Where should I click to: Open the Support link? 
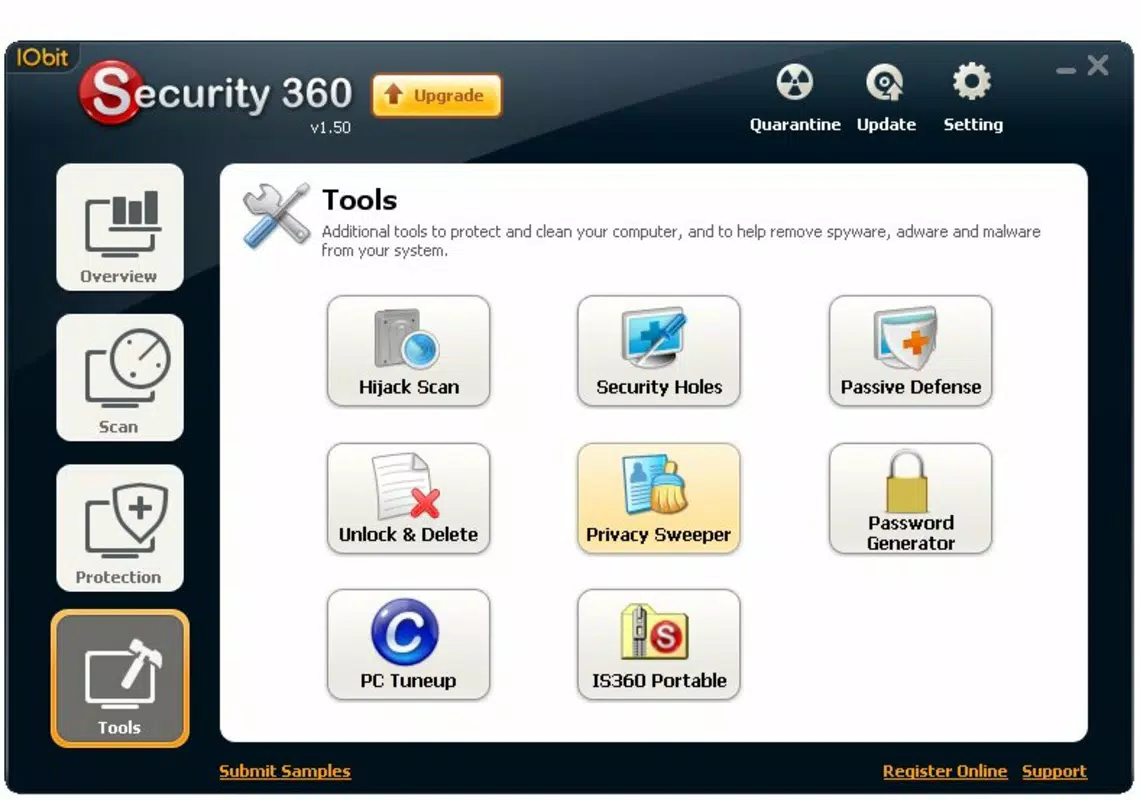[1054, 771]
